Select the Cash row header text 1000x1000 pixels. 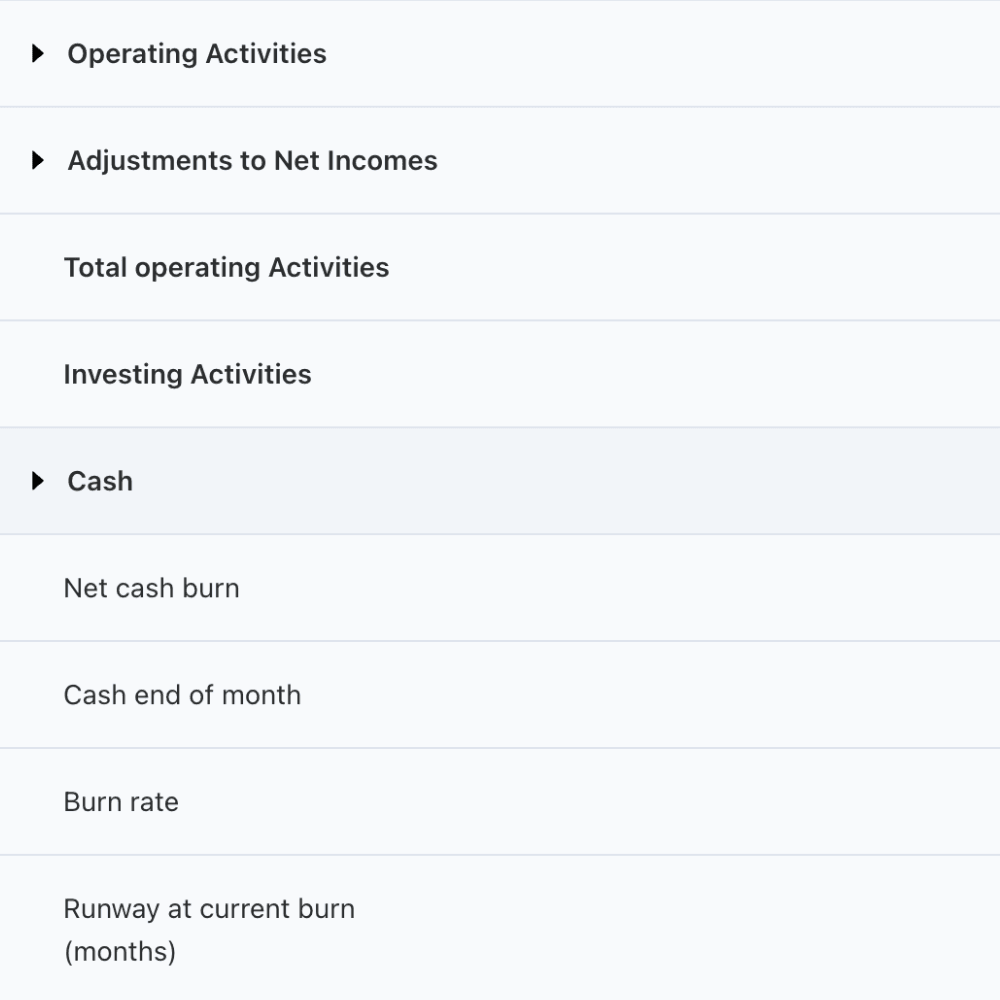coord(99,481)
